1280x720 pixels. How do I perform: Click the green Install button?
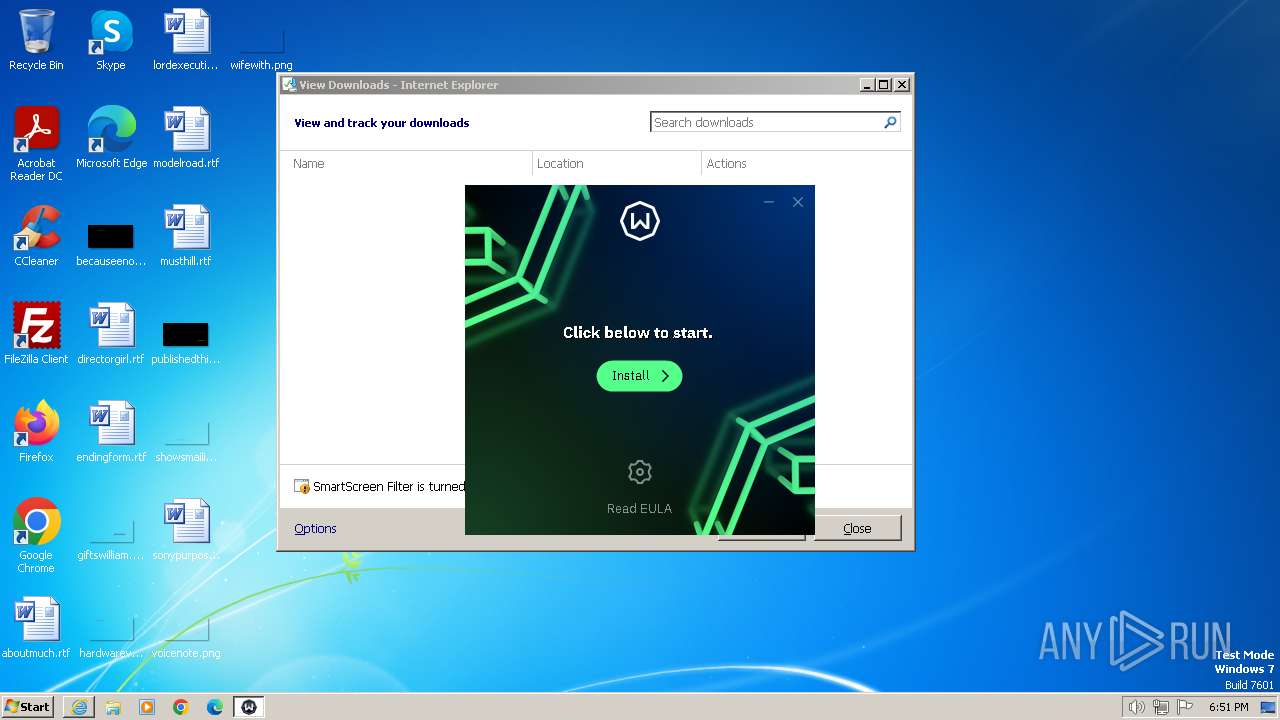tap(639, 376)
